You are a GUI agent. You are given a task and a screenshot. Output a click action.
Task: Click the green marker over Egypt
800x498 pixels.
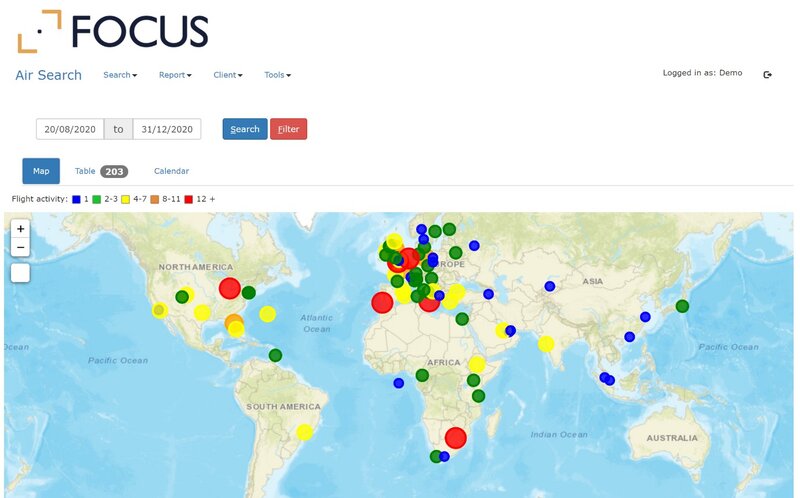click(x=462, y=319)
